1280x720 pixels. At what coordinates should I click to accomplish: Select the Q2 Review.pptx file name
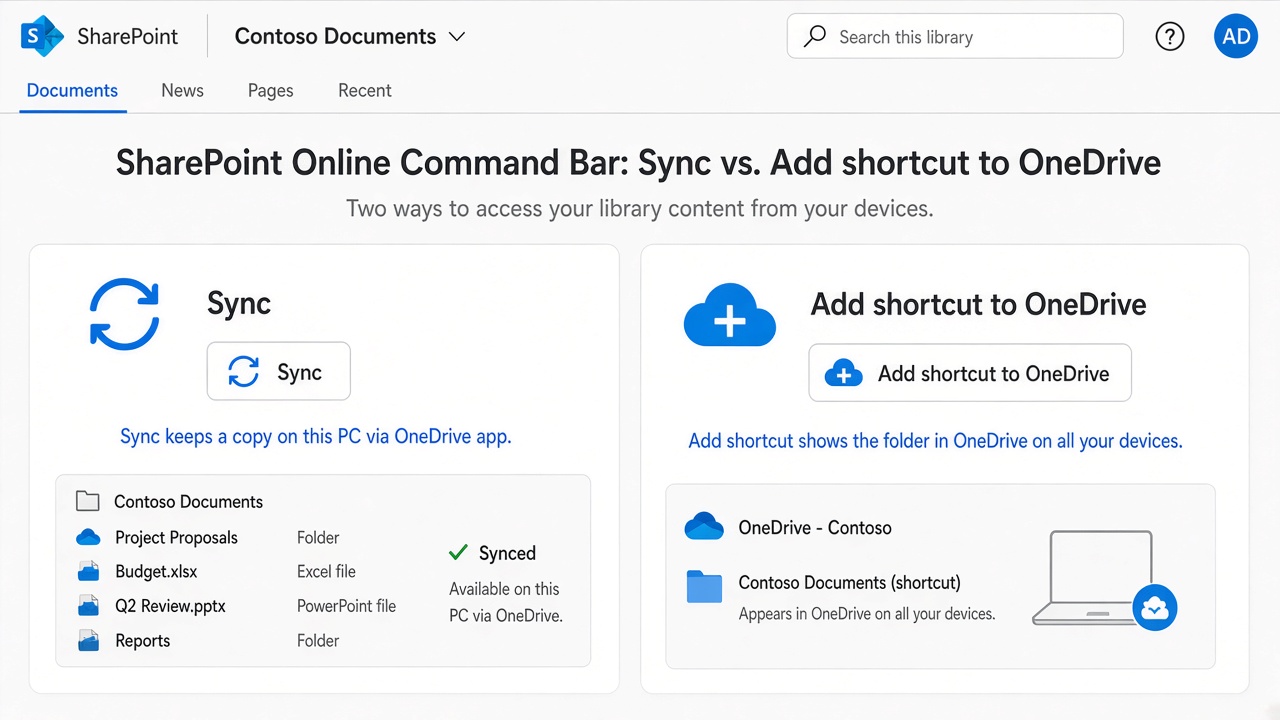tap(170, 606)
